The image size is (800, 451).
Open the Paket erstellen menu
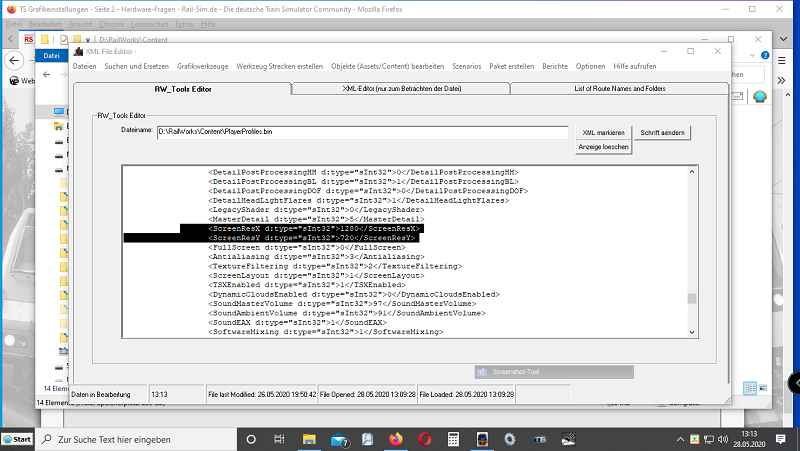[511, 66]
